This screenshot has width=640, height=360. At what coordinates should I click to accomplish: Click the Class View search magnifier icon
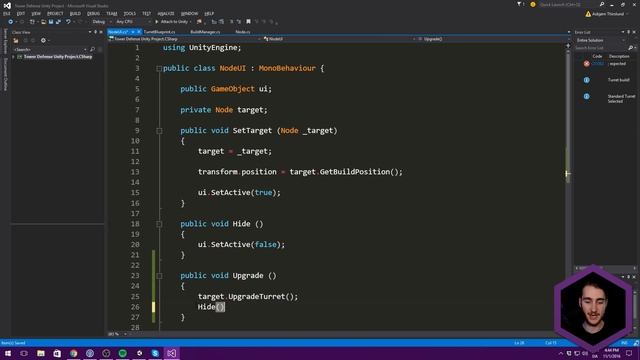click(92, 49)
